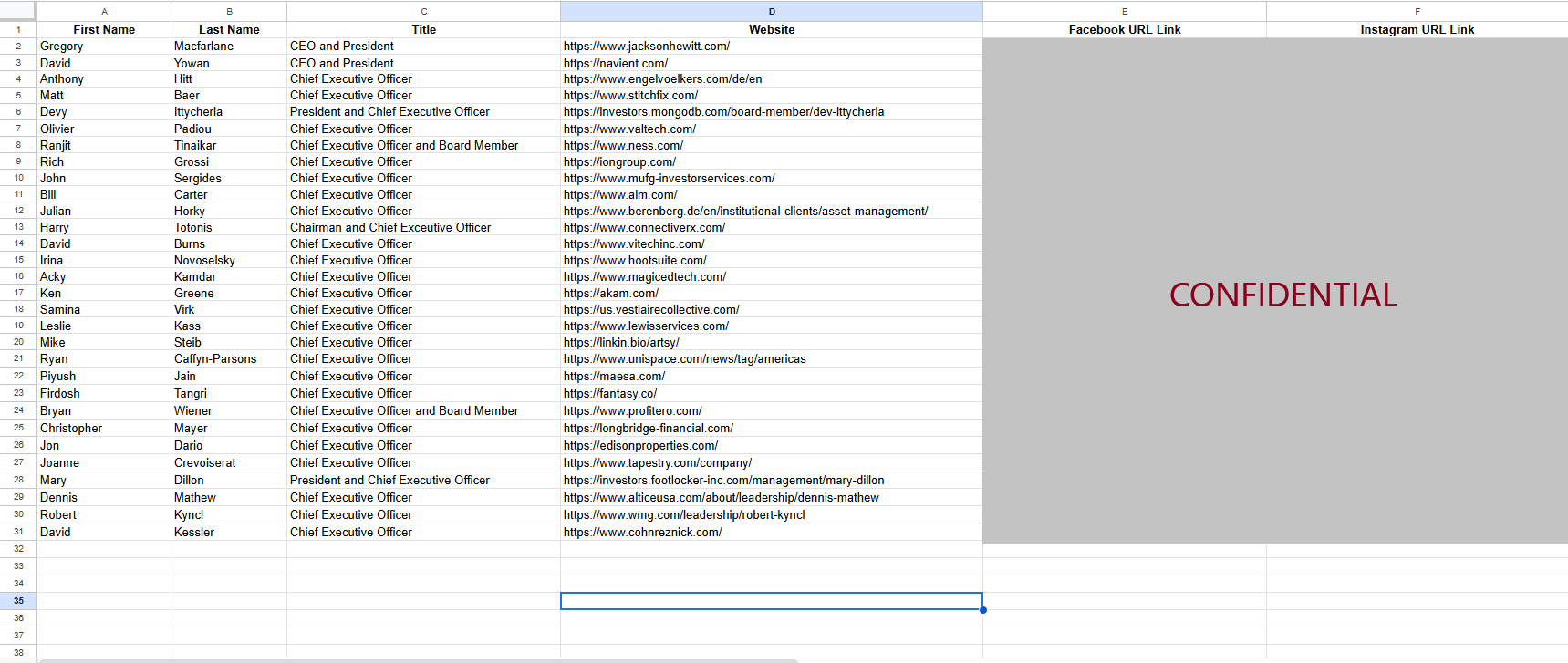Select column C header
This screenshot has width=1568, height=663.
423,11
